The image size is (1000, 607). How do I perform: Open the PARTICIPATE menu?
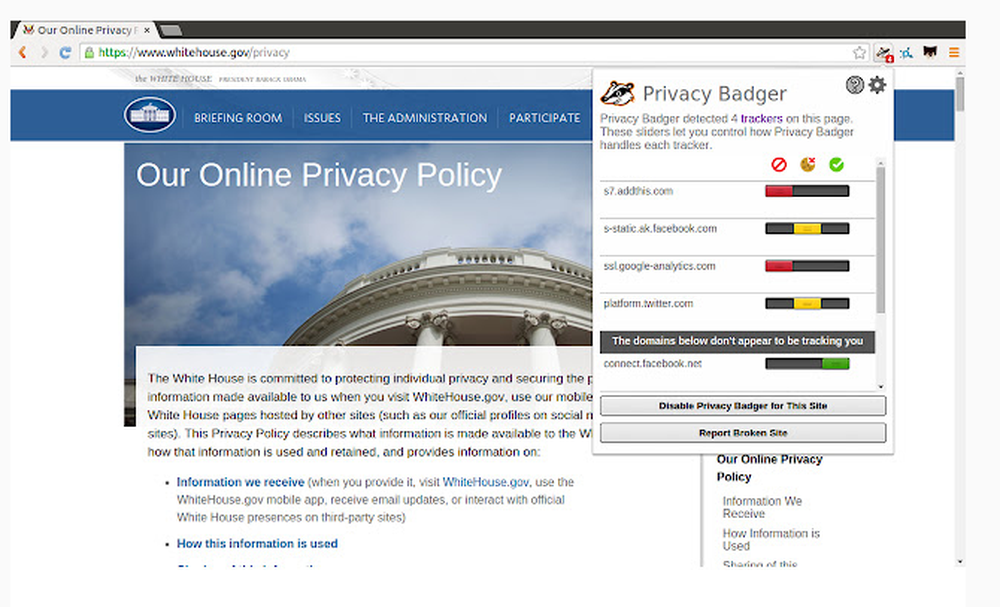tap(545, 118)
